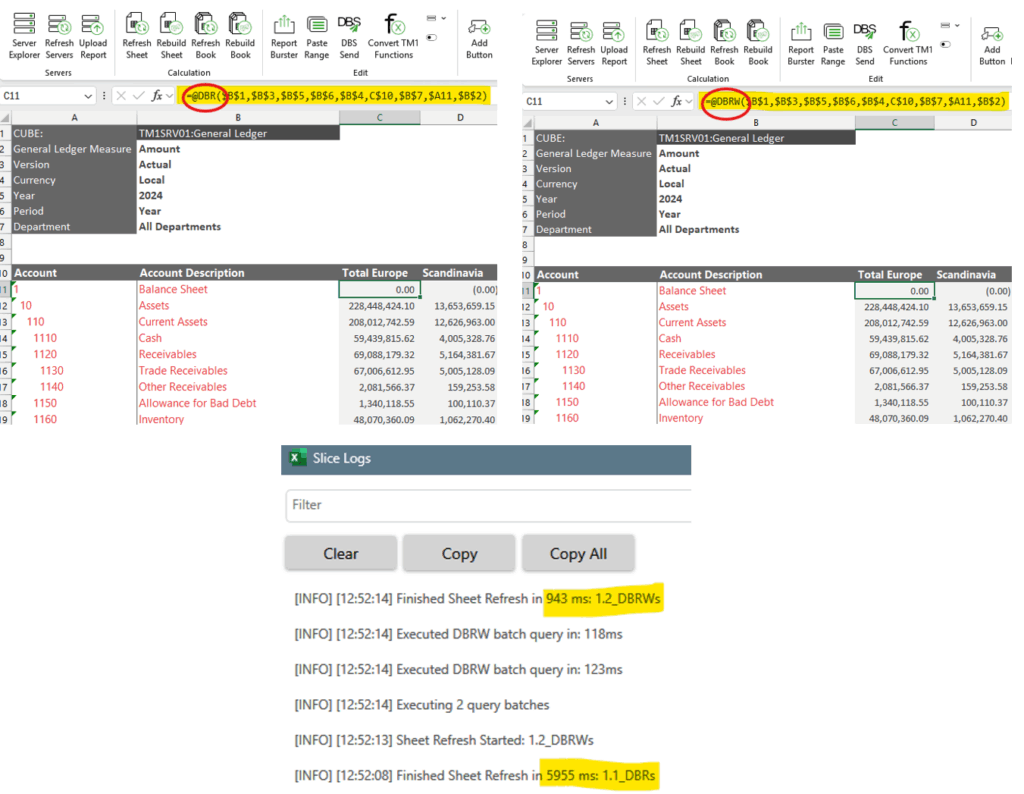Screen dimensions: 1024x794
Task: Click Refresh Book in the DBRW formula window
Action: [x=724, y=42]
